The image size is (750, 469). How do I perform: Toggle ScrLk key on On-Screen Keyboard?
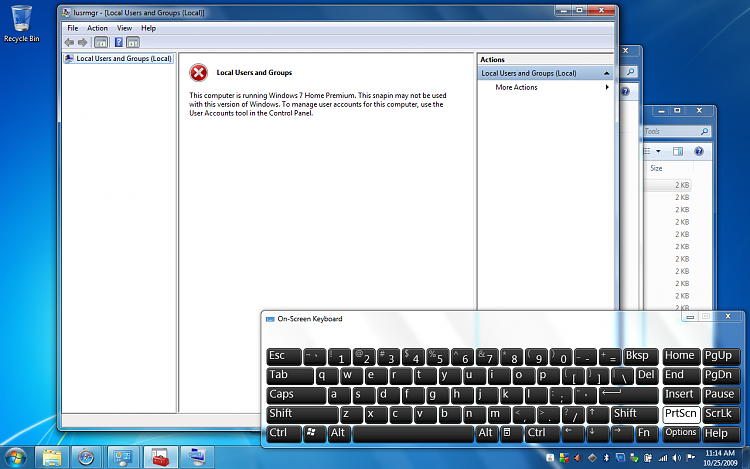tap(721, 414)
